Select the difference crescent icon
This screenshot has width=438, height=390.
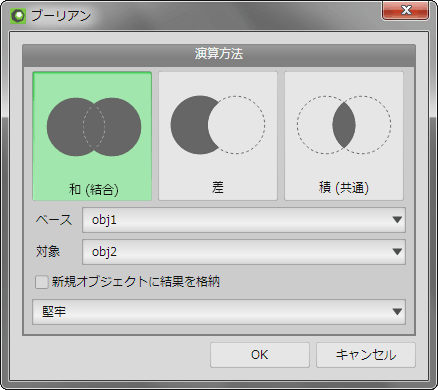[x=218, y=125]
